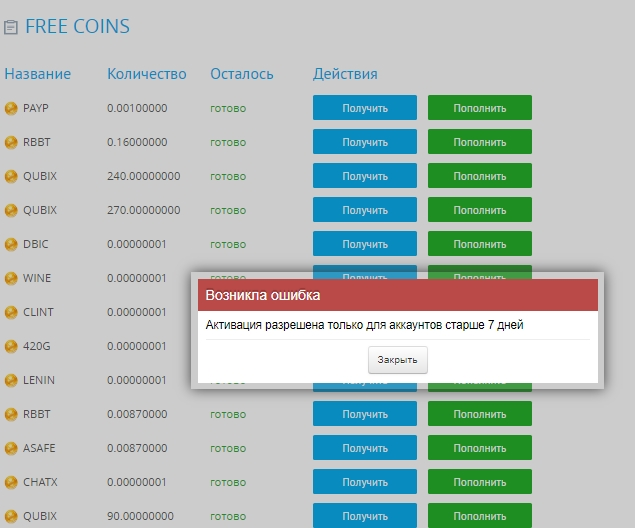Click the amount 240.00000000
This screenshot has height=528, width=635.
click(x=143, y=176)
